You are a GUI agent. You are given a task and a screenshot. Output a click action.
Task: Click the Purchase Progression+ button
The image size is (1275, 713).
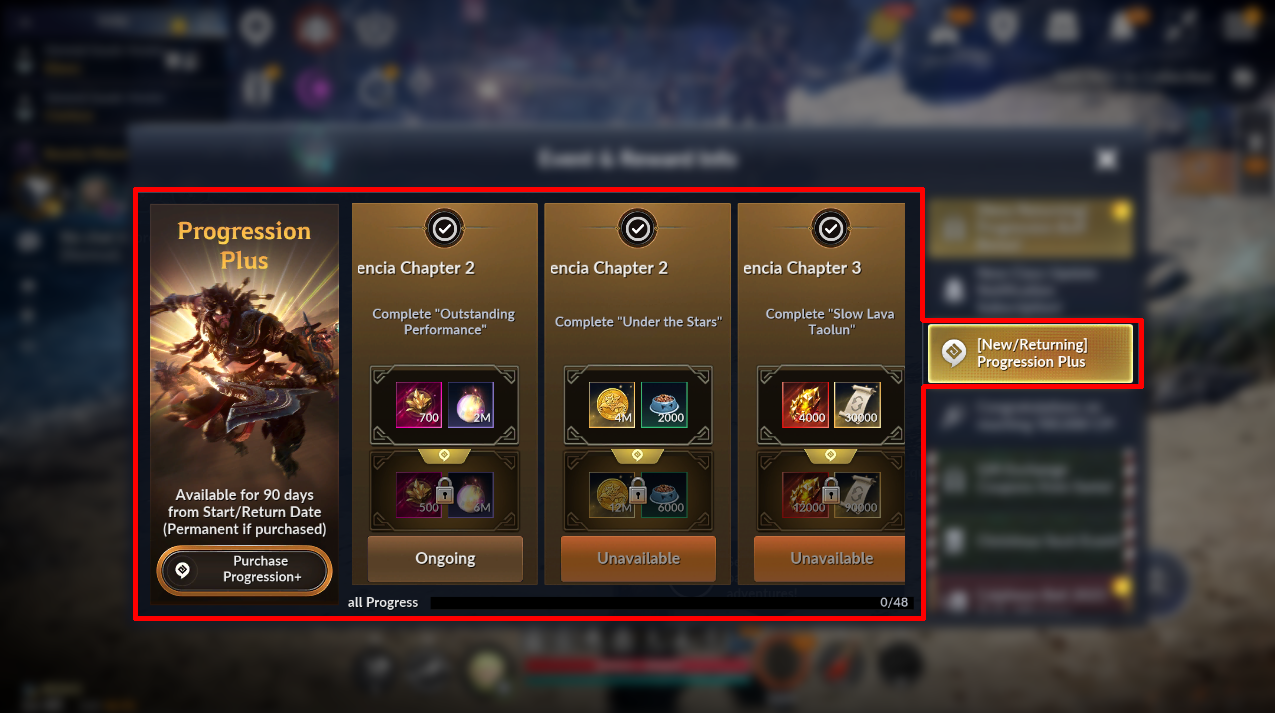244,569
